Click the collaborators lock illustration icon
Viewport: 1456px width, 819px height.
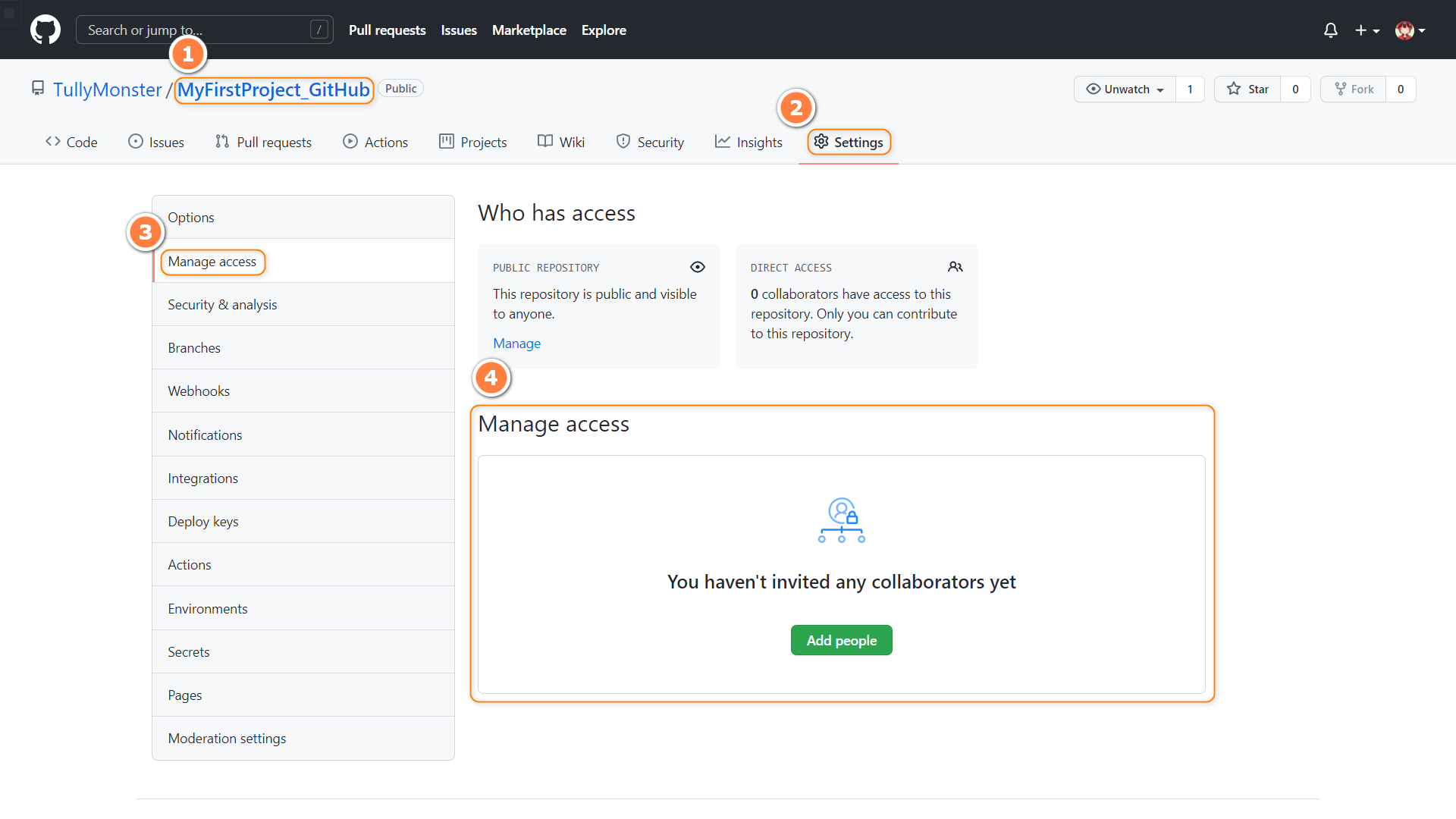coord(842,520)
